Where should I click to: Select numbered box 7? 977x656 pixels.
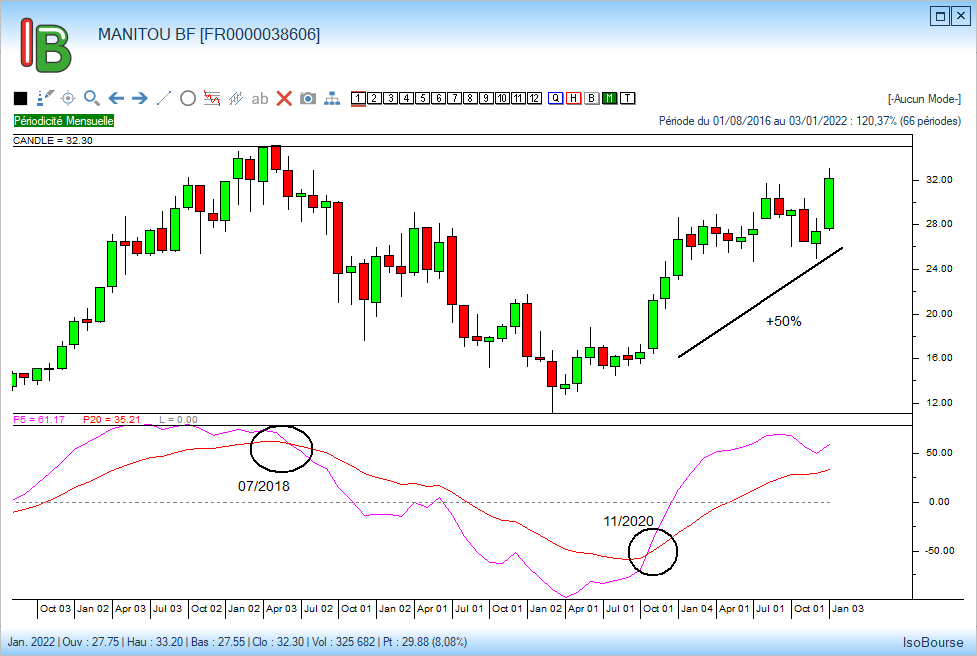(x=455, y=98)
